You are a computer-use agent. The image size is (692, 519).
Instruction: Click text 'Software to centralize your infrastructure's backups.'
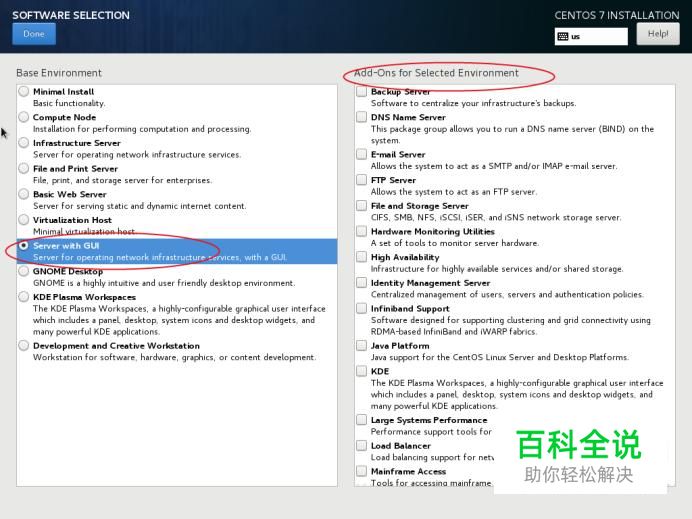[473, 103]
